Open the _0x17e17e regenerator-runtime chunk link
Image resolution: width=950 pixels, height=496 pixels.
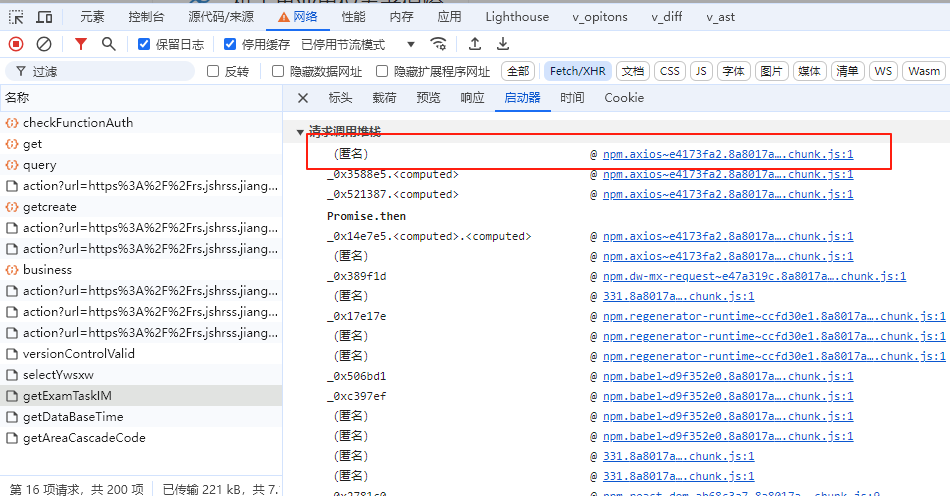point(774,316)
